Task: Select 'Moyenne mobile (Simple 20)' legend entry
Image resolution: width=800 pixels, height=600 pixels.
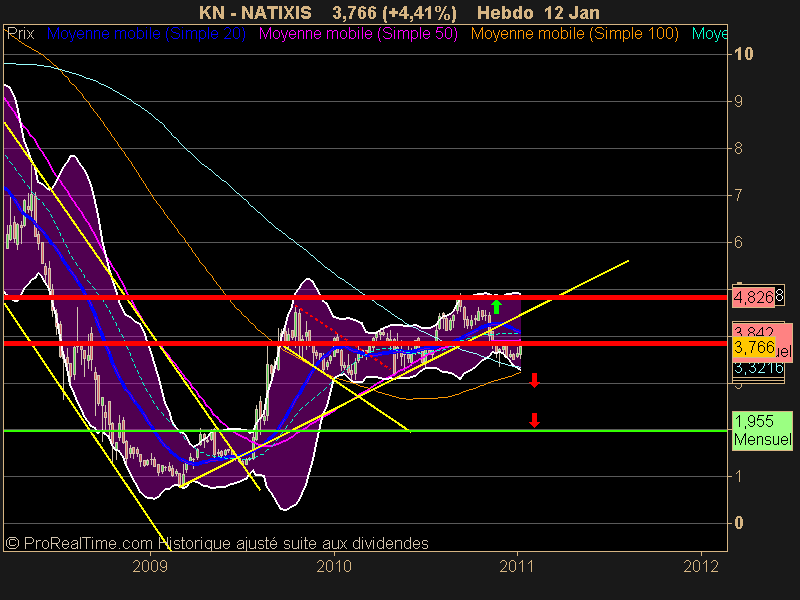Action: 146,34
